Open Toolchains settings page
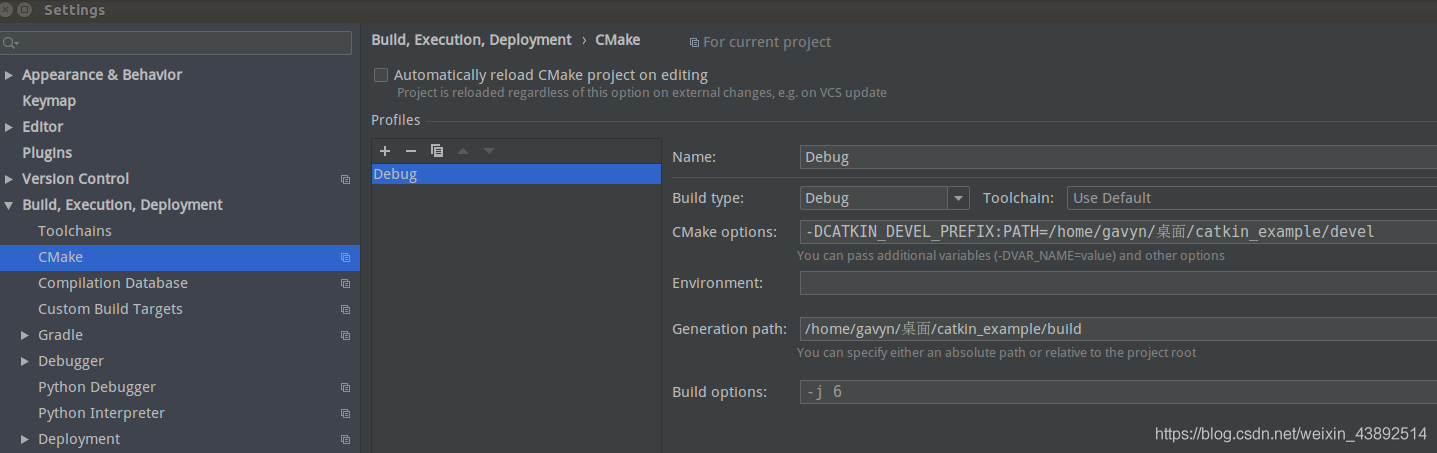The image size is (1437, 453). coord(75,231)
